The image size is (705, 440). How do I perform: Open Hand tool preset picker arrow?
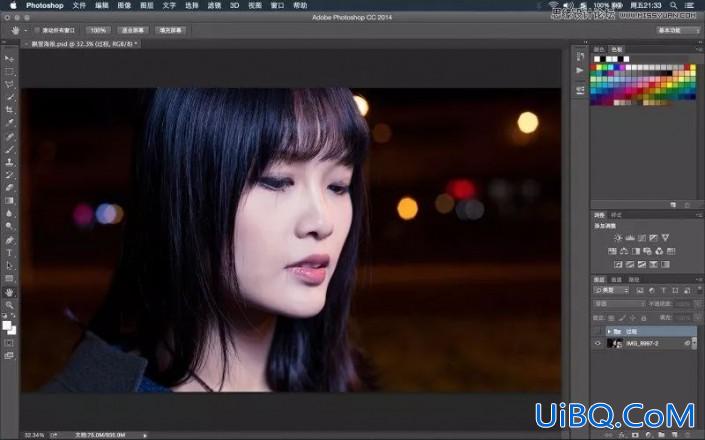coord(26,30)
